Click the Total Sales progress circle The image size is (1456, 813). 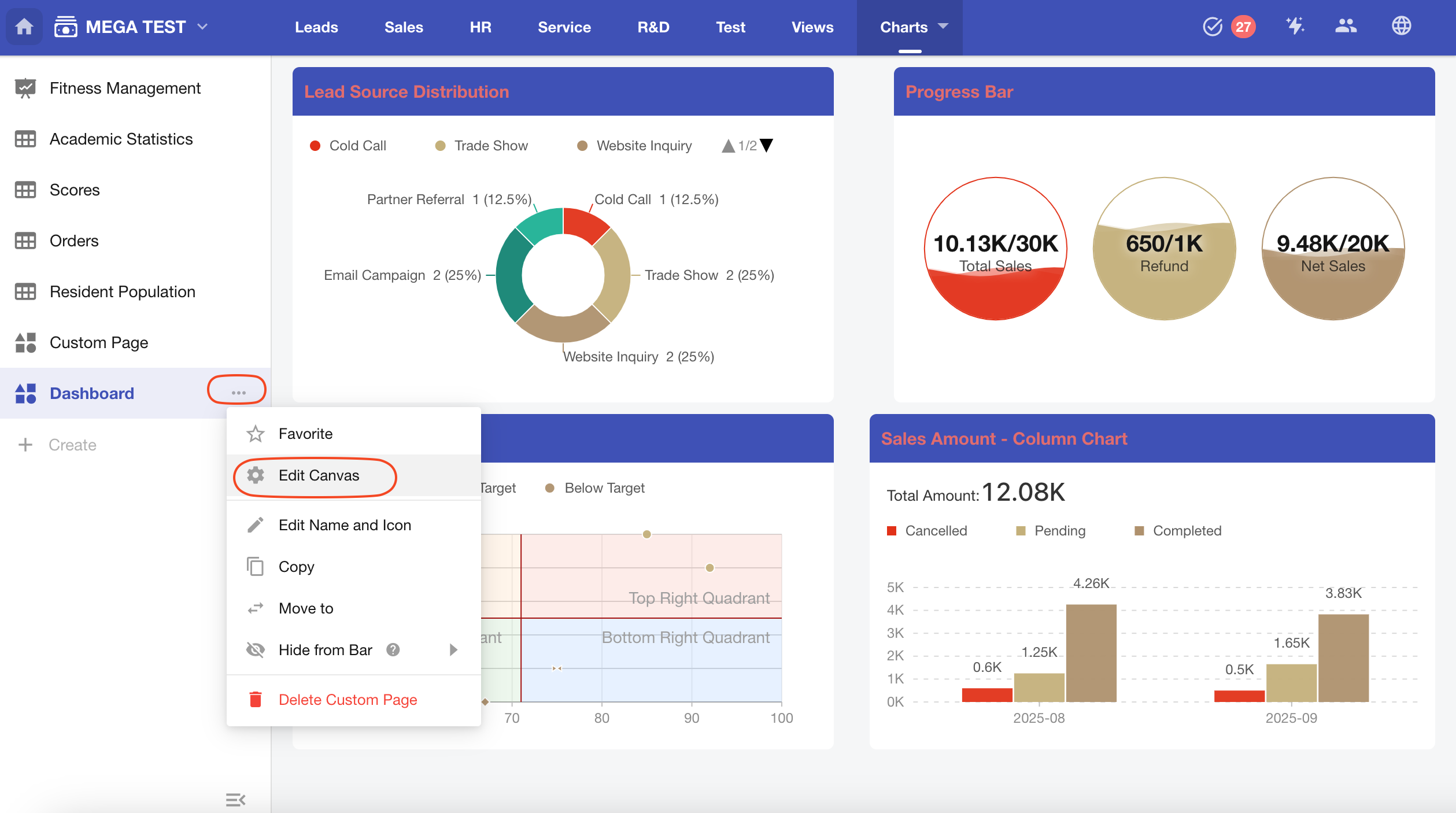(x=995, y=249)
